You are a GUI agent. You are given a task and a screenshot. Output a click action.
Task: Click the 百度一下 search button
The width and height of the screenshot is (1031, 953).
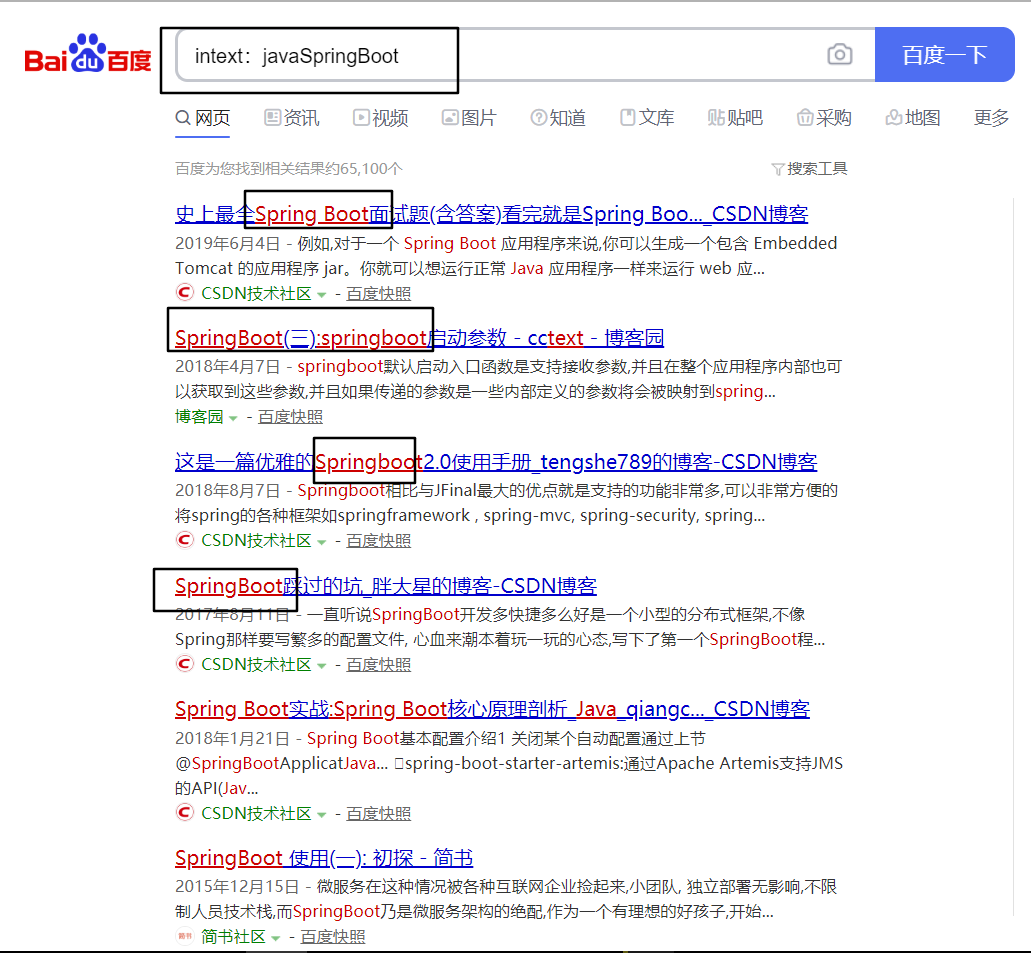(x=944, y=55)
